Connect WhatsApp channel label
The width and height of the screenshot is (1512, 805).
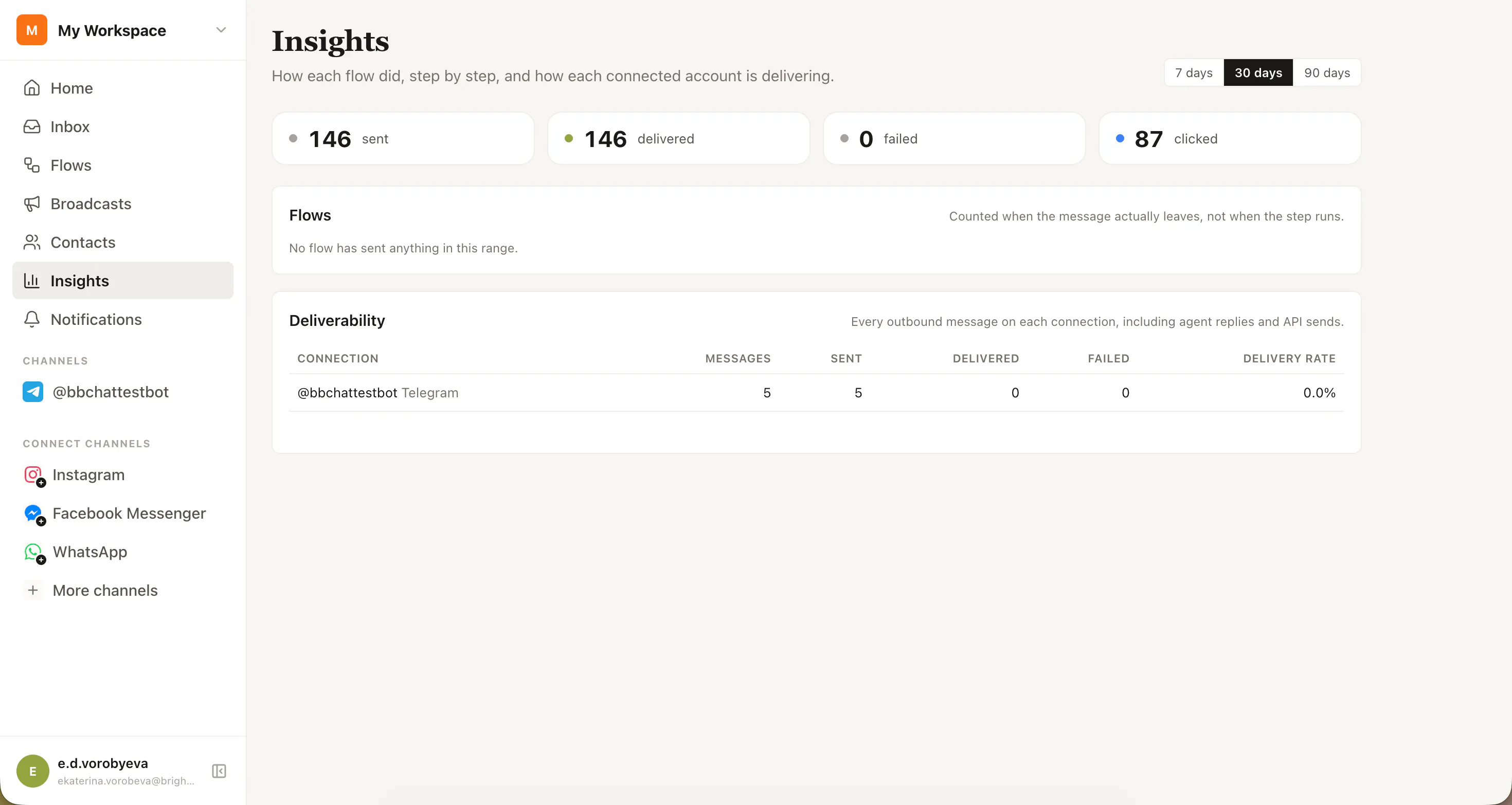point(90,552)
